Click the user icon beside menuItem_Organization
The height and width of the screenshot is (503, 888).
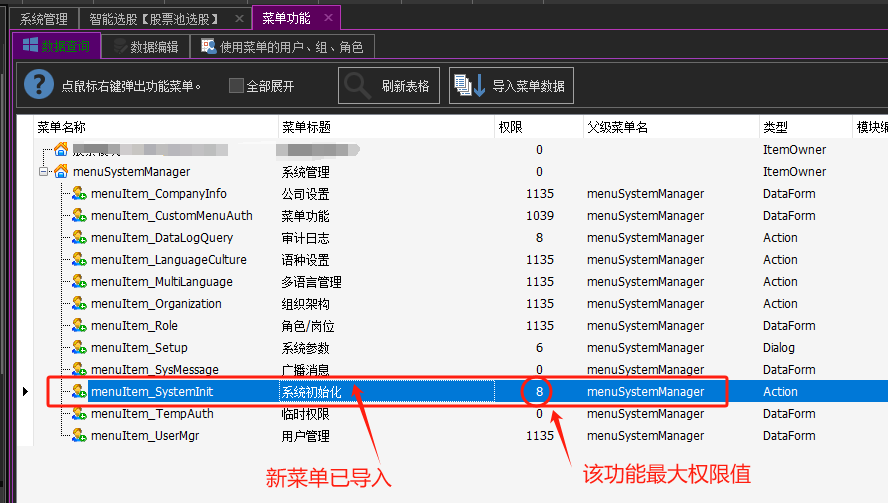(x=79, y=304)
